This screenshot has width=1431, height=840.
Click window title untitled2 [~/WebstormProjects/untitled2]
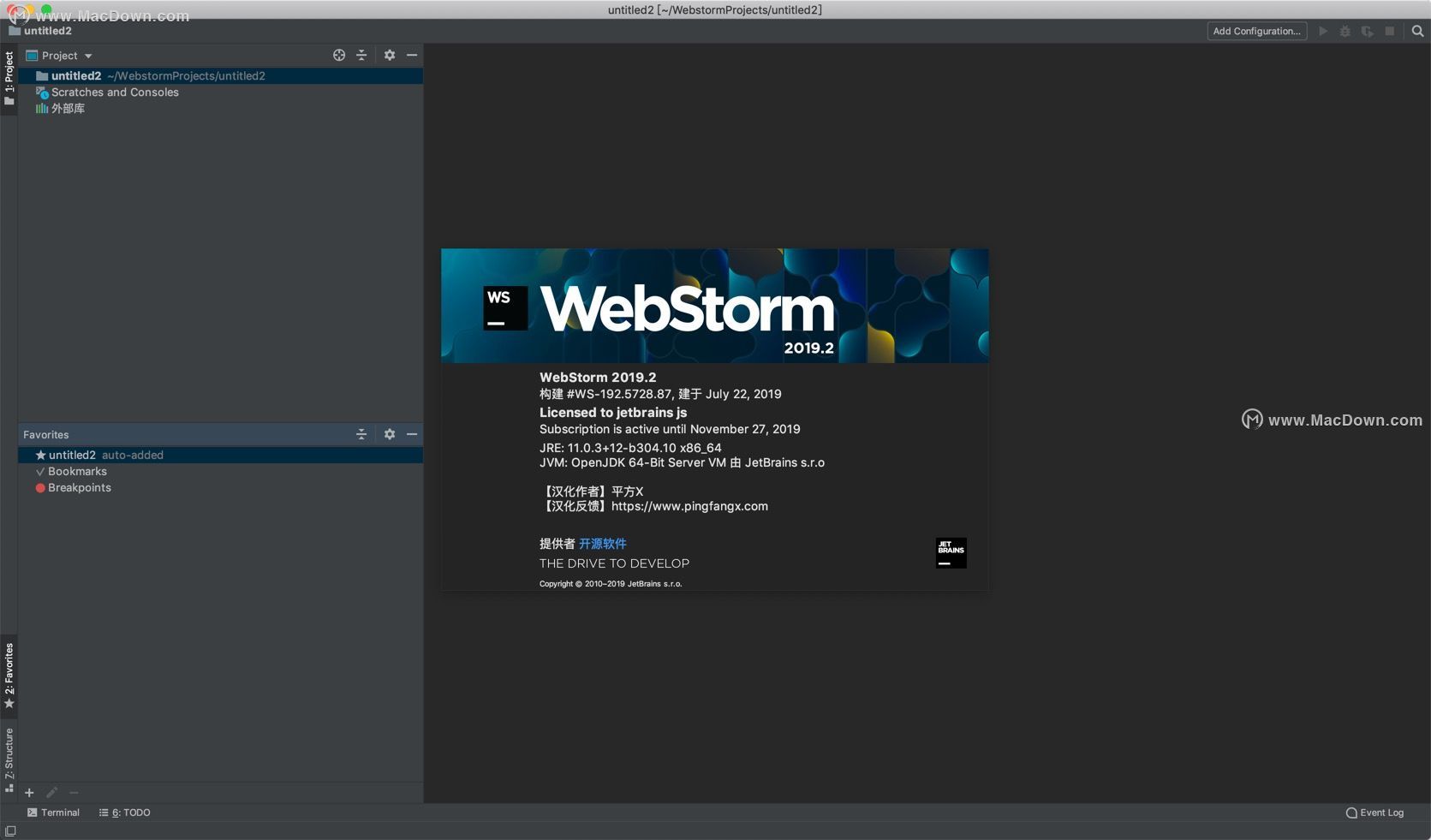coord(715,9)
